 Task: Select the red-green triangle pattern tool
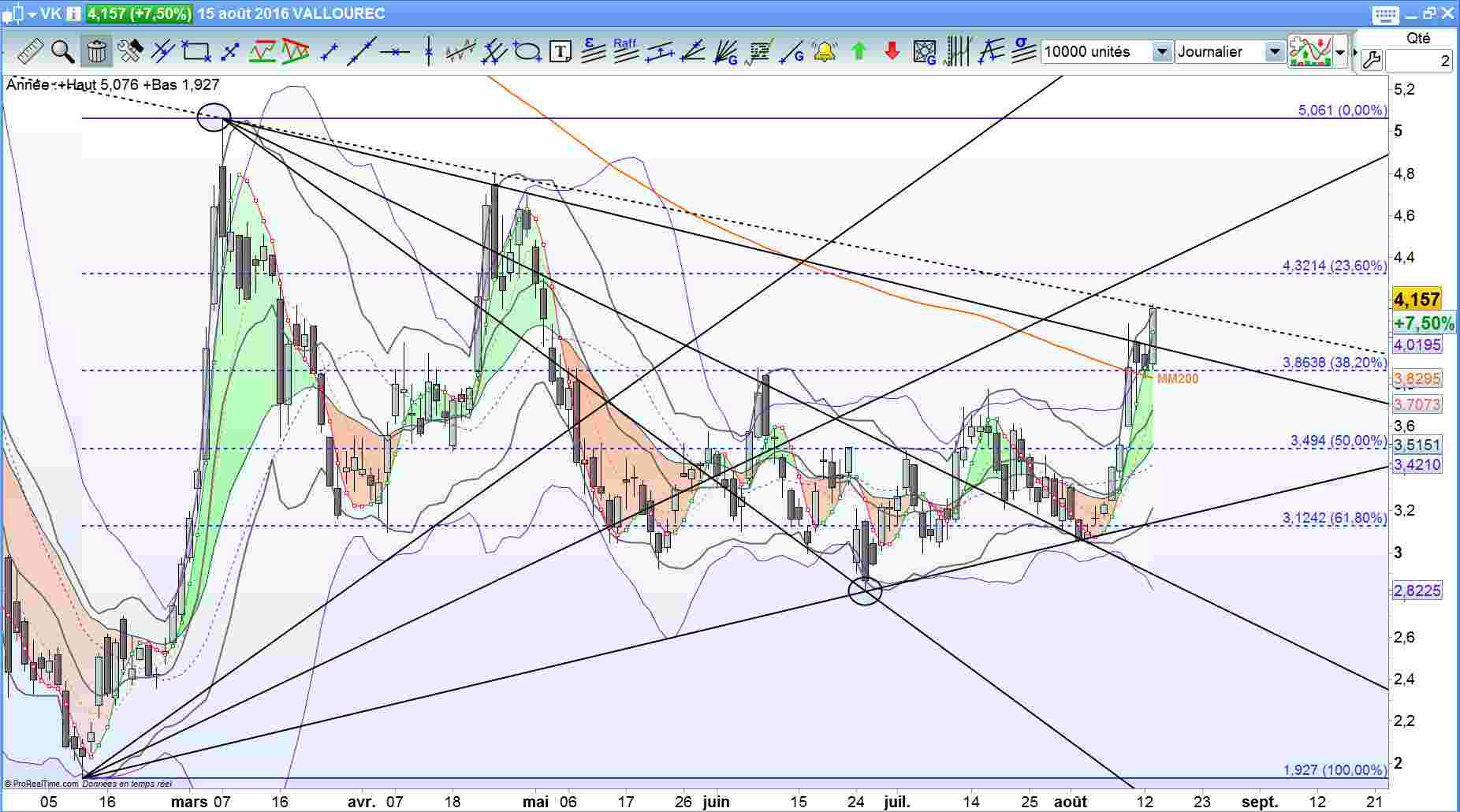(296, 52)
